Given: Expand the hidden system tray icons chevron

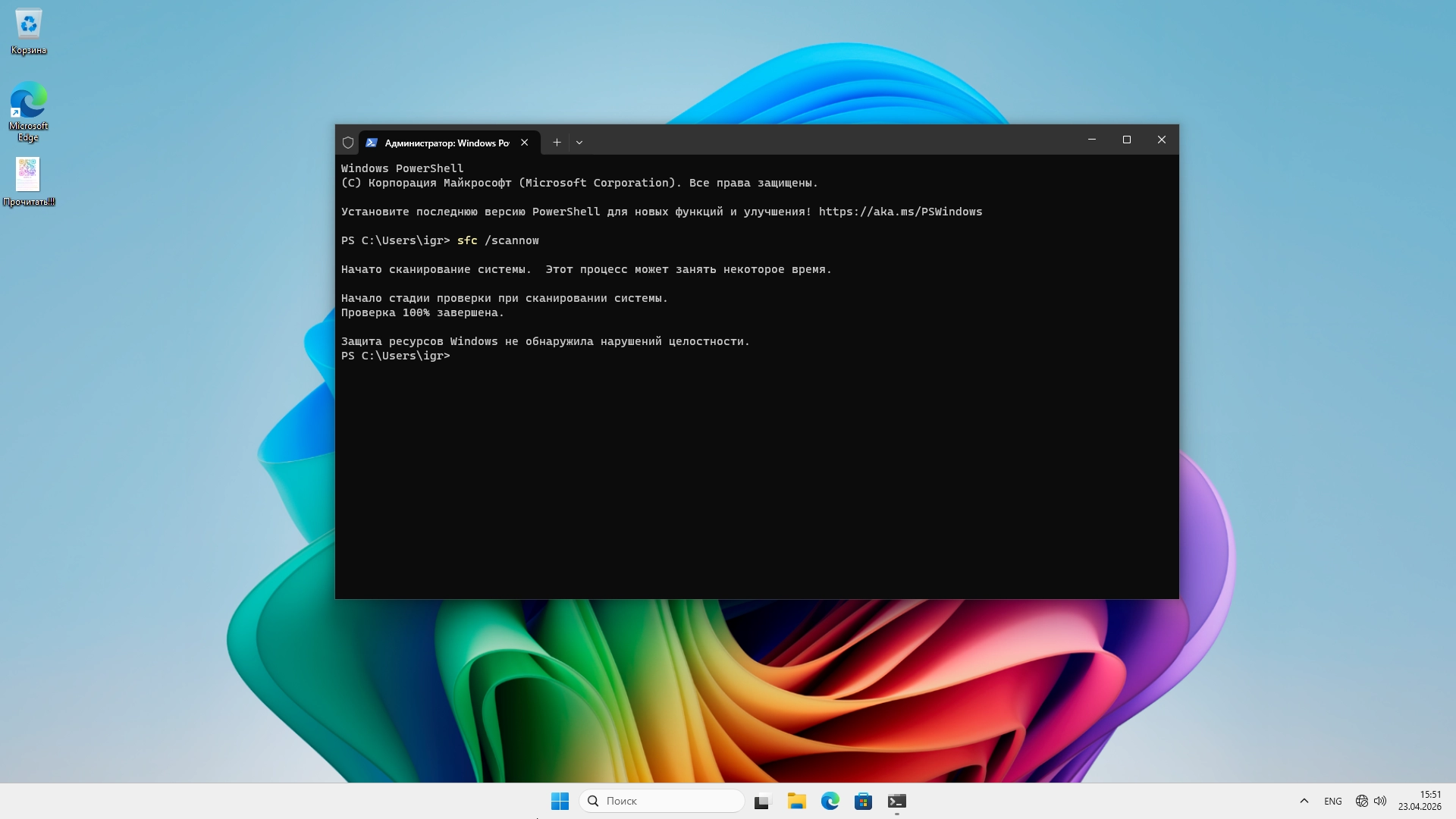Looking at the screenshot, I should coord(1304,801).
